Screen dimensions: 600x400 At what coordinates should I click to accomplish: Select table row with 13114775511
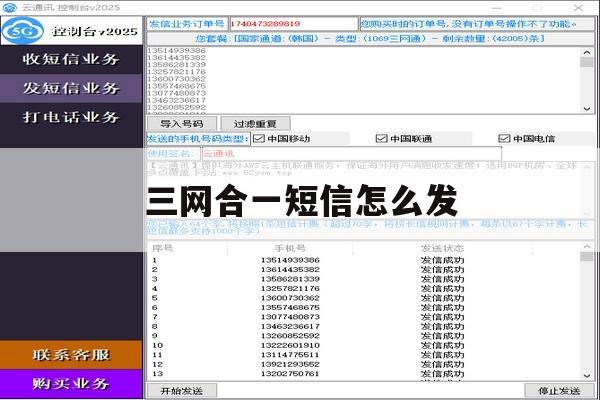[x=364, y=355]
